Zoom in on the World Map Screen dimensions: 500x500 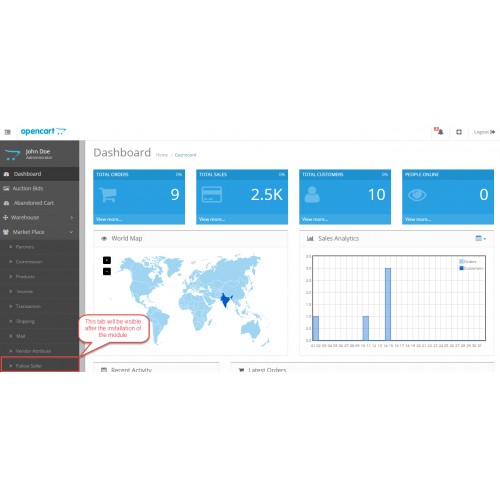[x=107, y=260]
